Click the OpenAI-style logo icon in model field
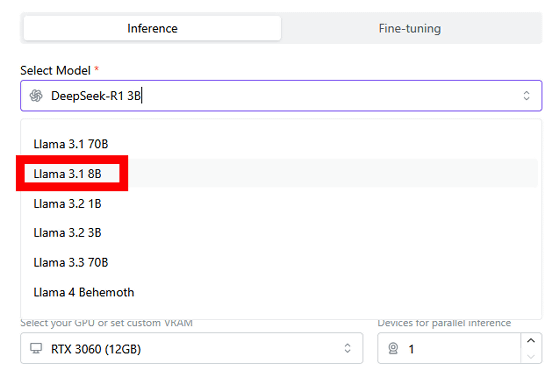This screenshot has height=378, width=560. (x=36, y=96)
